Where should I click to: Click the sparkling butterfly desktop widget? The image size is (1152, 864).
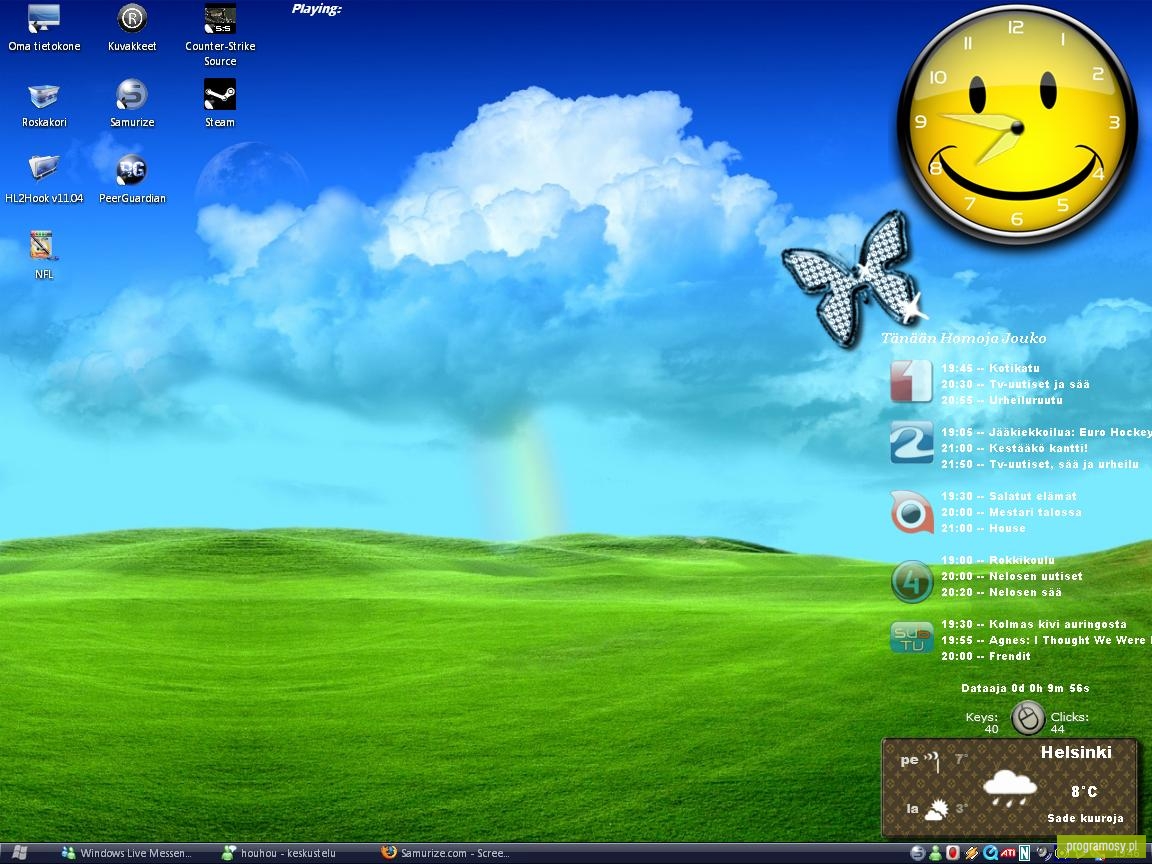[x=853, y=279]
